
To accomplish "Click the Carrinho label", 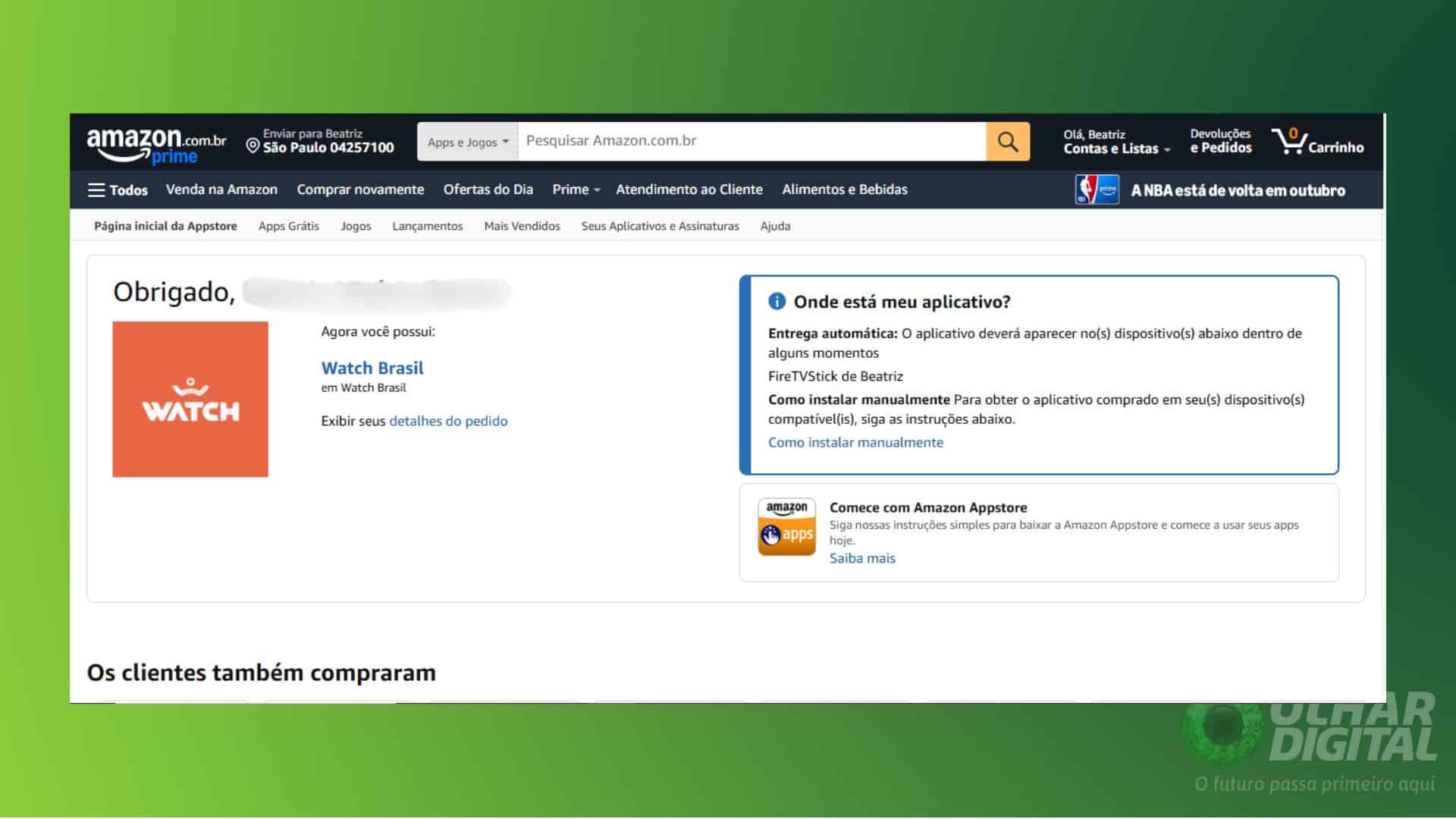I will tap(1335, 147).
